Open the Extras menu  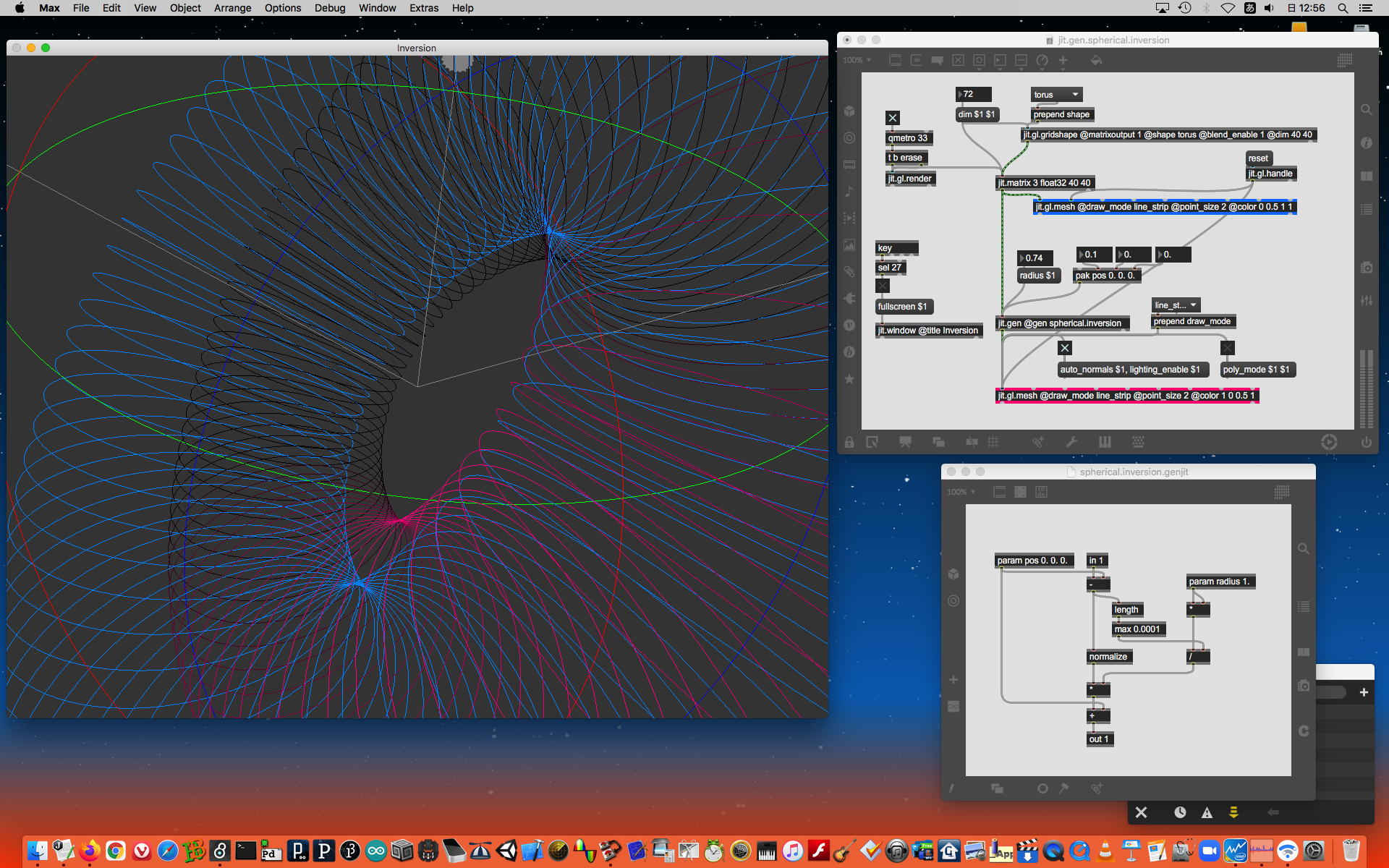pyautogui.click(x=423, y=8)
